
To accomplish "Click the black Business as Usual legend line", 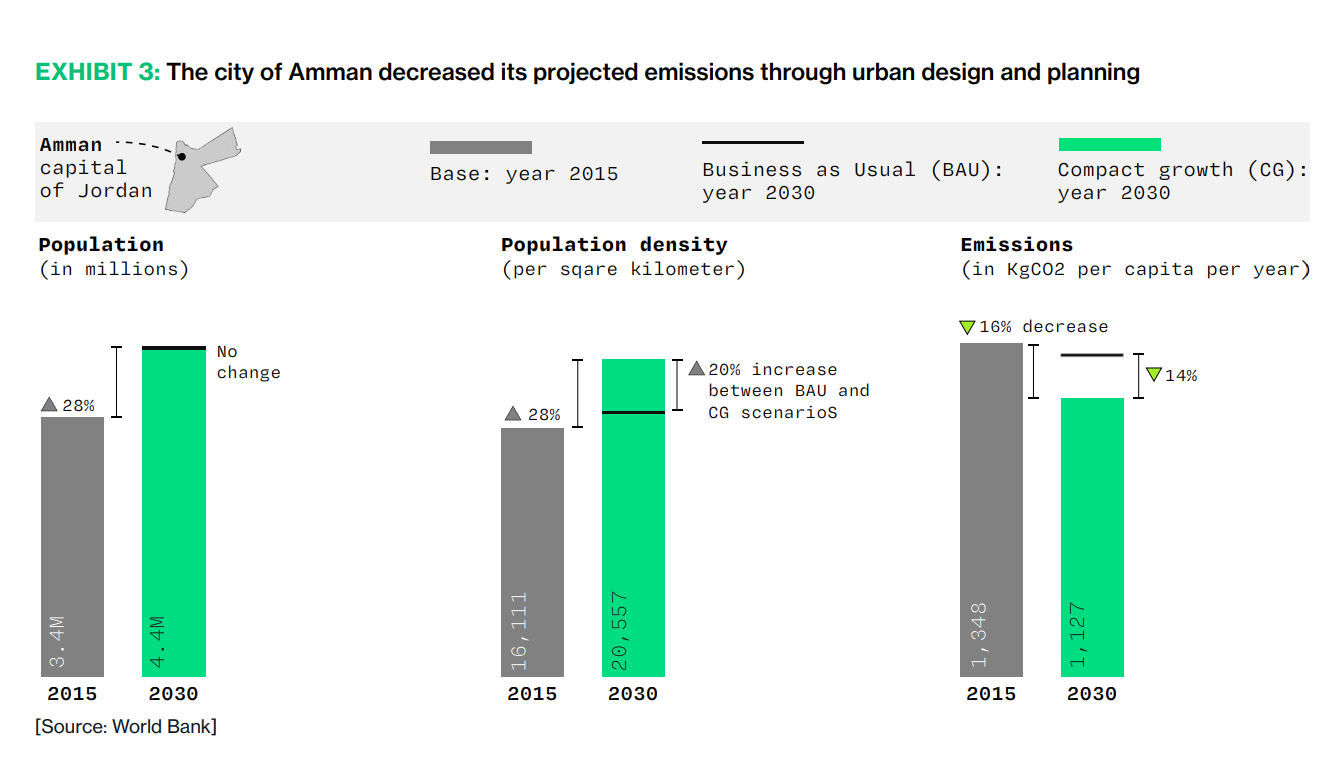I will (x=752, y=143).
